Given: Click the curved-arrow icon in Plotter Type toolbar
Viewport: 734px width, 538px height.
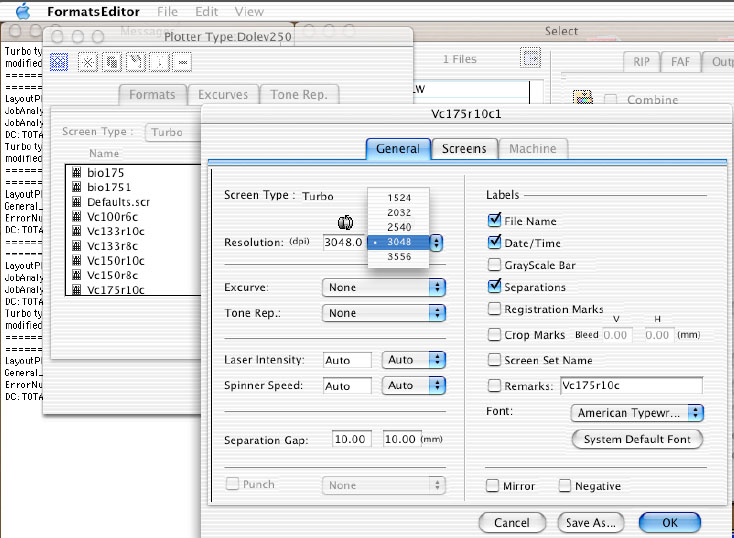Looking at the screenshot, I should coord(136,62).
